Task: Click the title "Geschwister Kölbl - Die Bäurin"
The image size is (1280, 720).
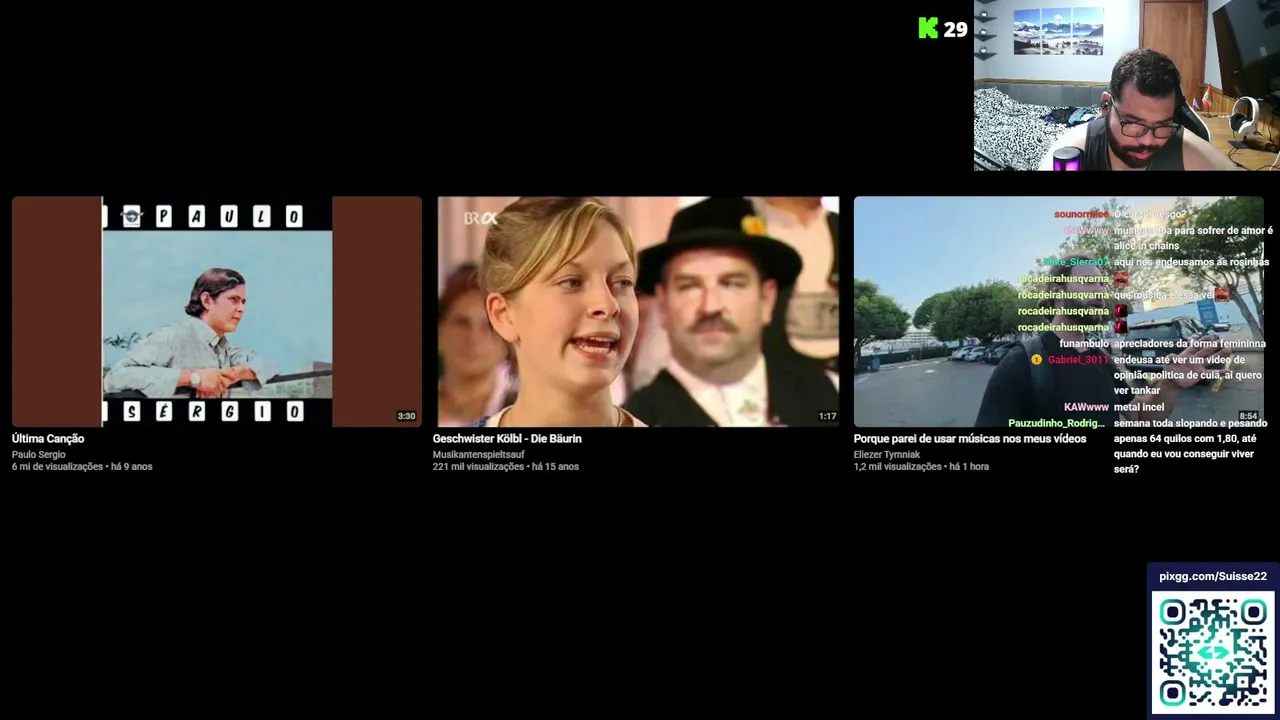Action: point(507,439)
